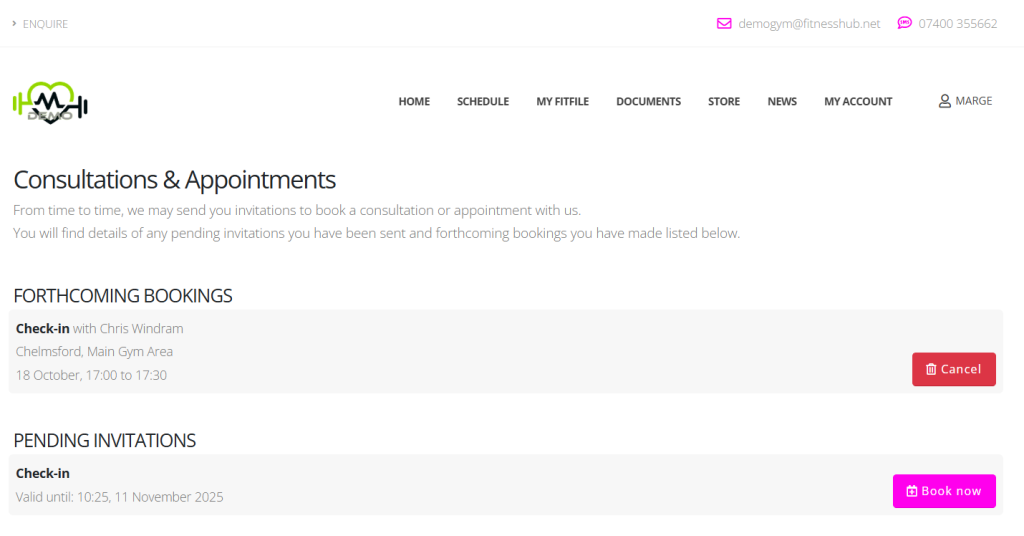Screen dimensions: 1024x536
Task: Select the Check-in with Chris Windram booking
Action: click(x=99, y=328)
